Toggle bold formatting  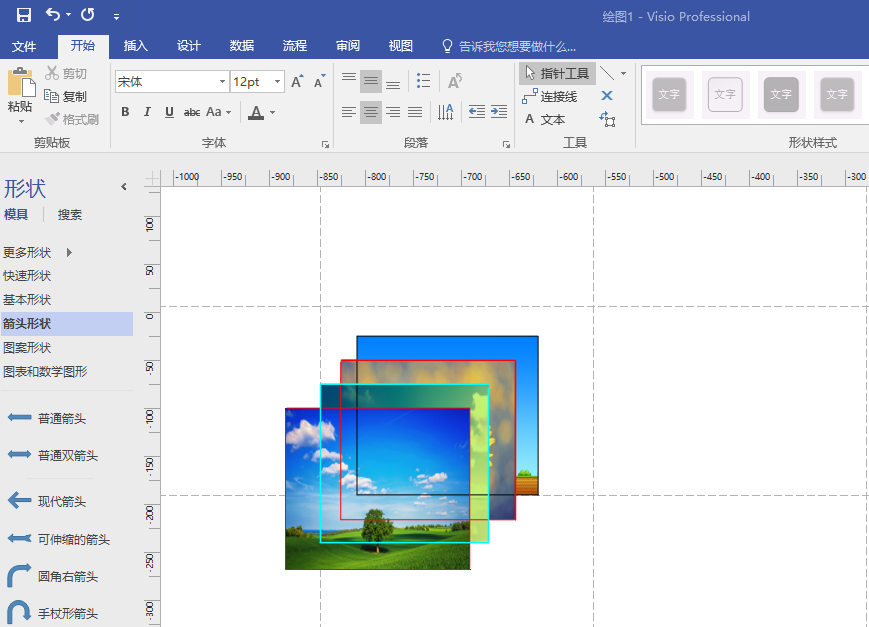coord(125,112)
